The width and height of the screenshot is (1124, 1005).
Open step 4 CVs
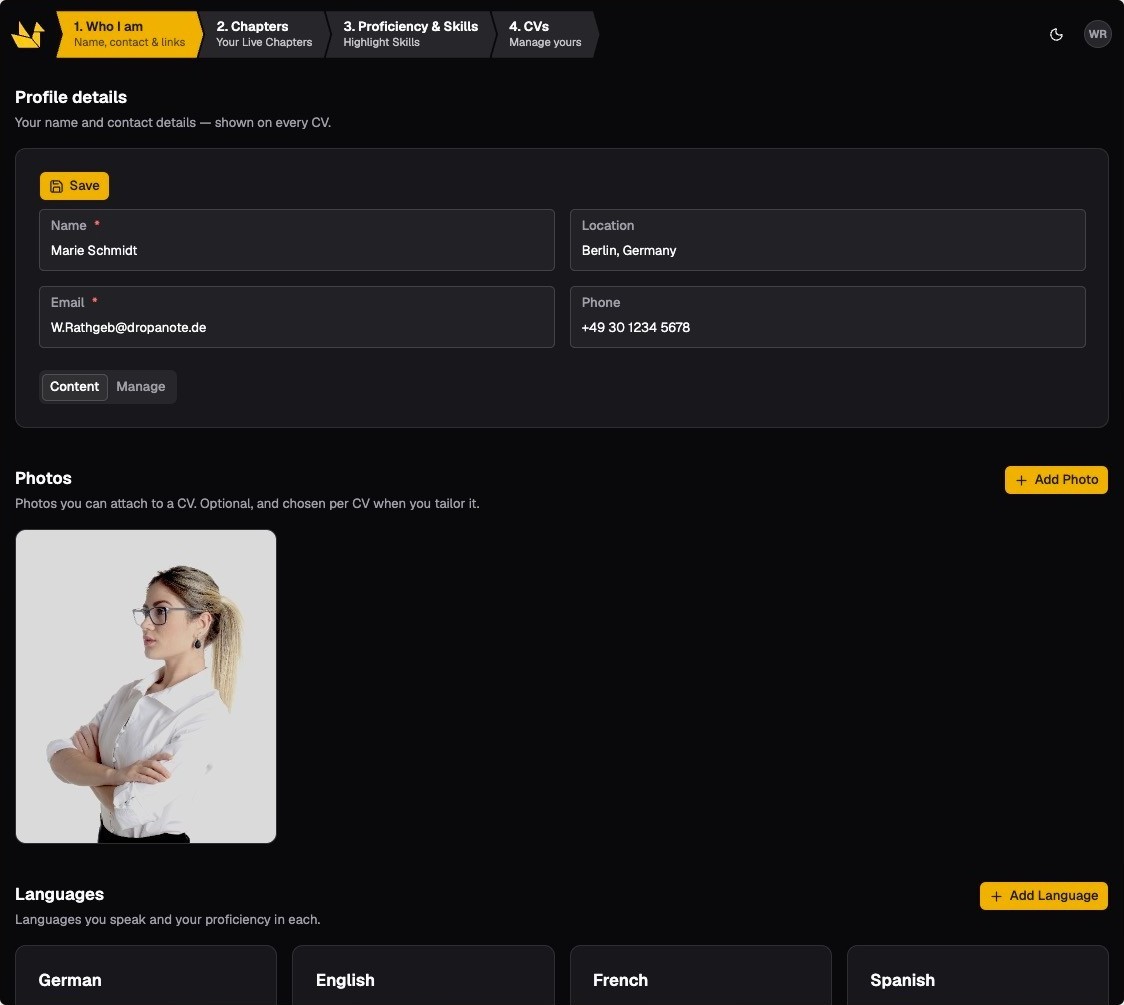point(545,34)
